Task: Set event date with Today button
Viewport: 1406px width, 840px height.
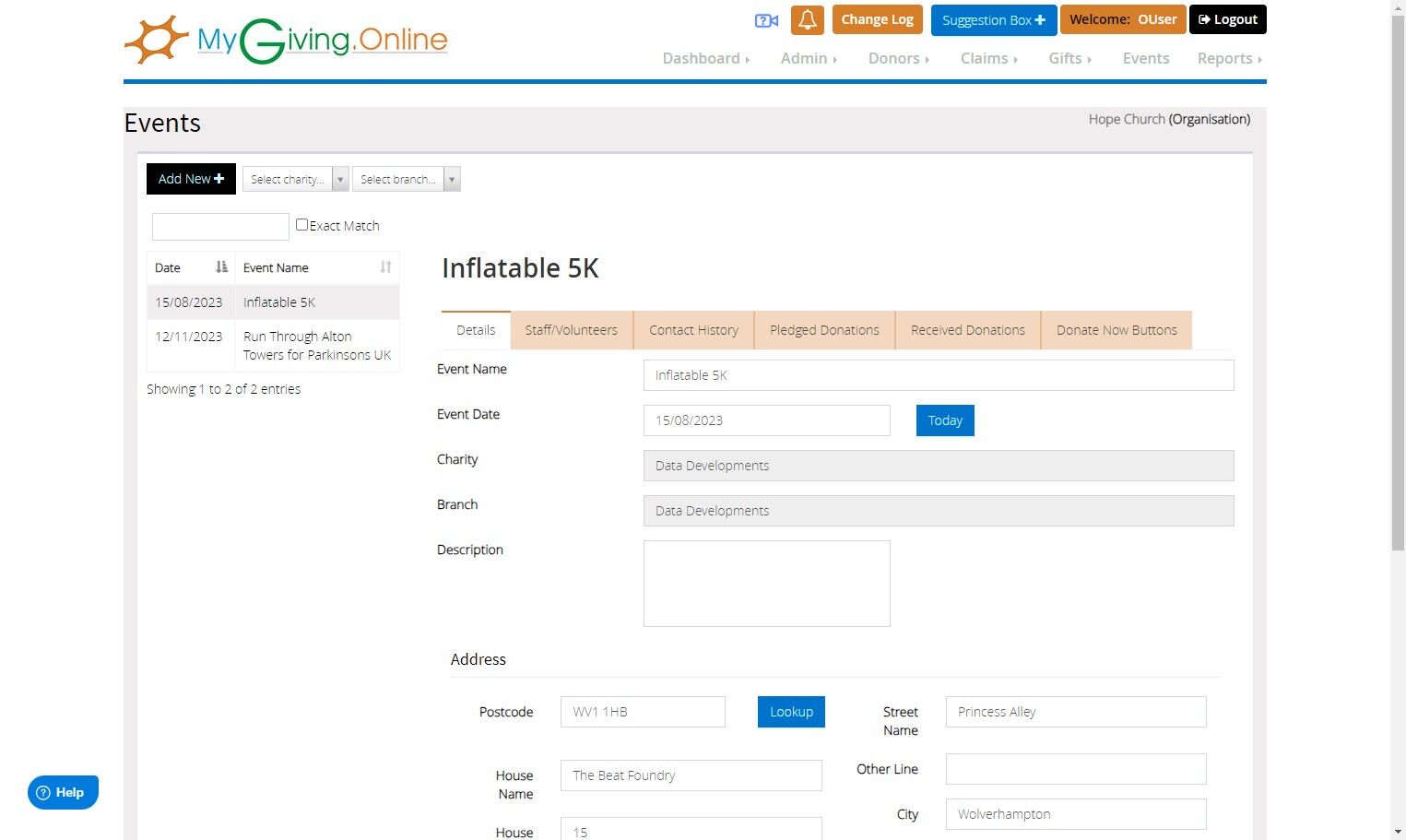Action: click(944, 420)
